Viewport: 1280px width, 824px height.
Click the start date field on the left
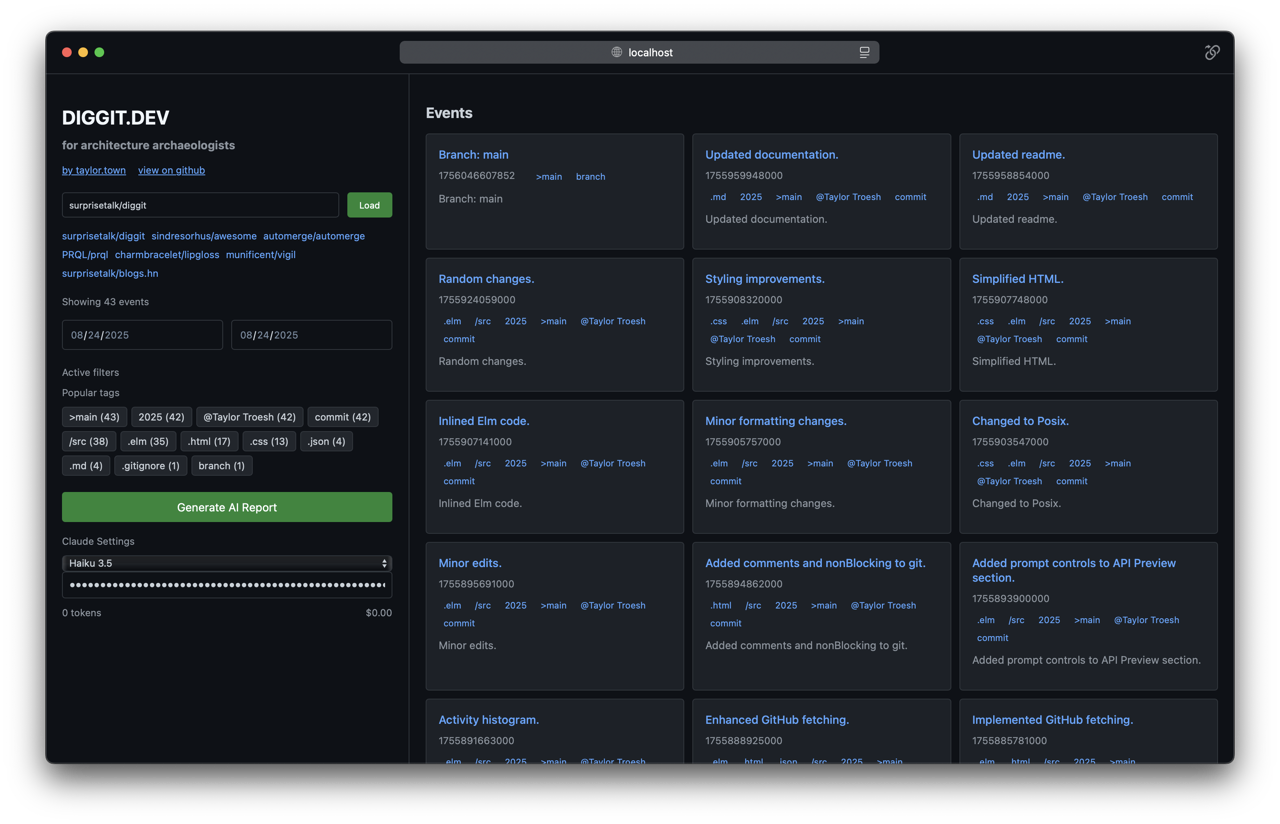coord(142,335)
